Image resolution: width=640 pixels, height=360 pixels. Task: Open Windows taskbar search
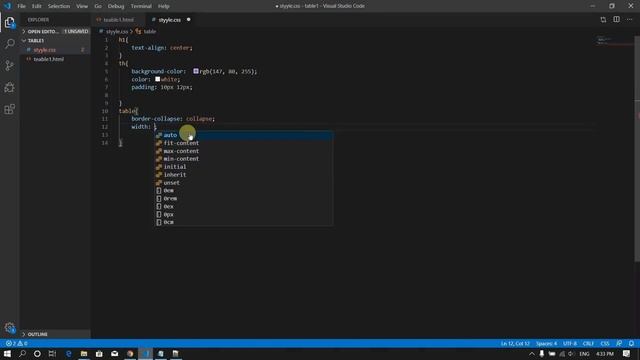pos(22,354)
